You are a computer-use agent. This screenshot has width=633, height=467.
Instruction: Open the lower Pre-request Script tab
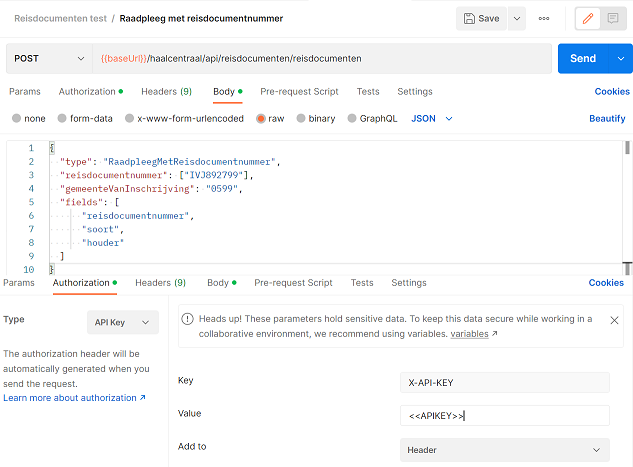tap(293, 283)
